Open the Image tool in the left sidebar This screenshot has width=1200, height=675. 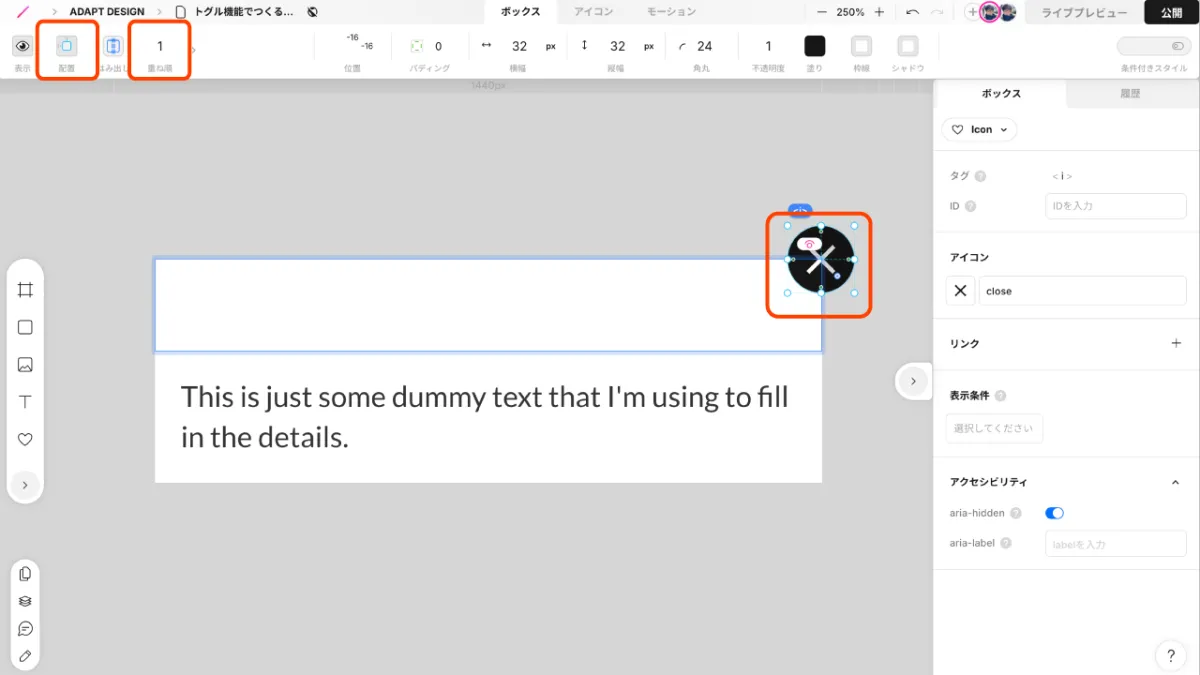click(24, 364)
